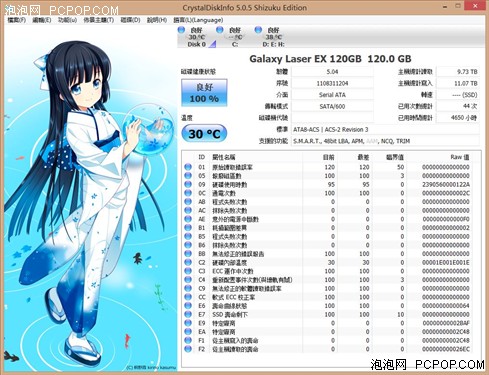
Task: Select the Disk 0 status orb
Action: [x=181, y=30]
